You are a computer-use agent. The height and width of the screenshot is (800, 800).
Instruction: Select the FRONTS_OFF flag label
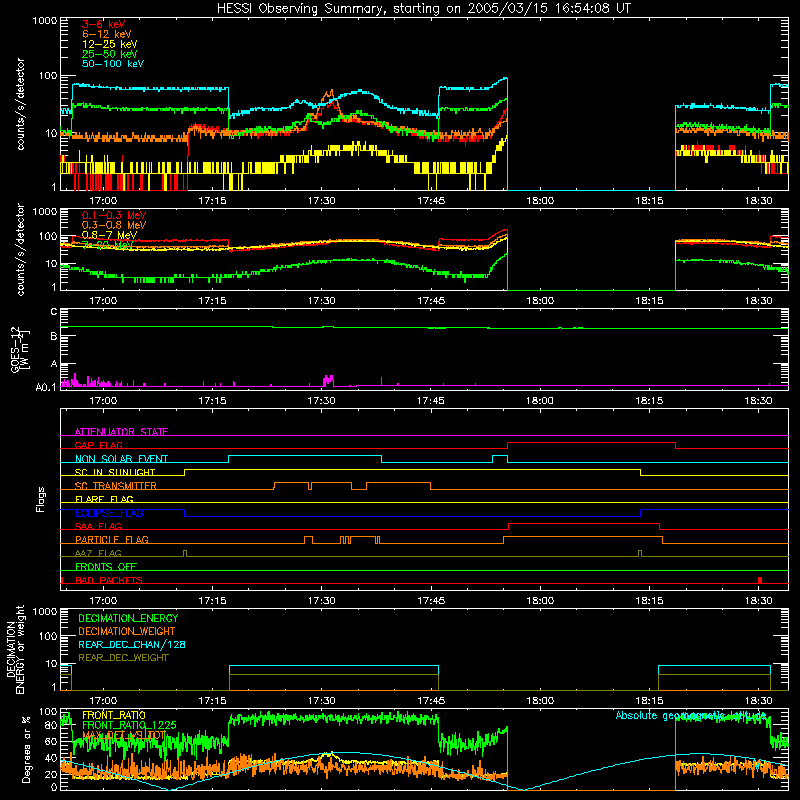coord(106,567)
